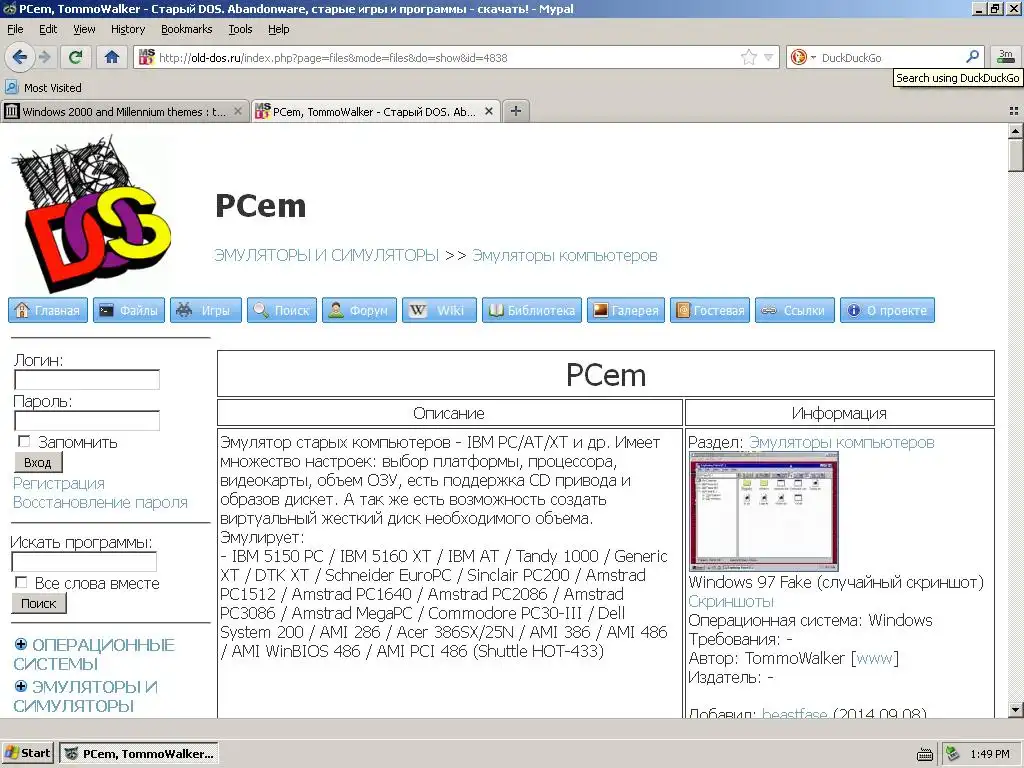The image size is (1024, 768).
Task: Open Эмуляторы компьютеров breadcrumb link
Action: click(x=564, y=255)
